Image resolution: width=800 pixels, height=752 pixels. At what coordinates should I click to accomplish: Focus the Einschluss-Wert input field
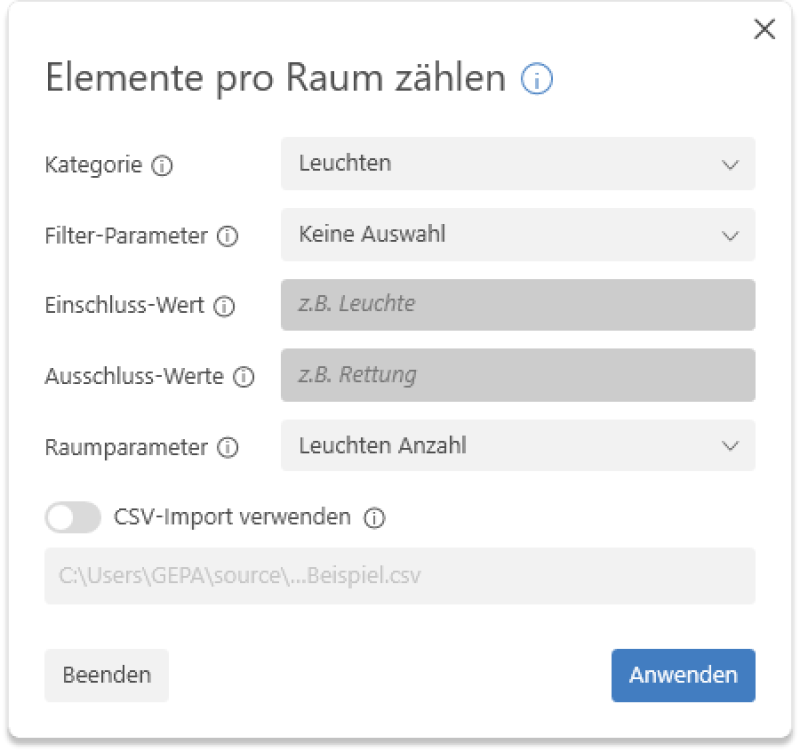(517, 305)
